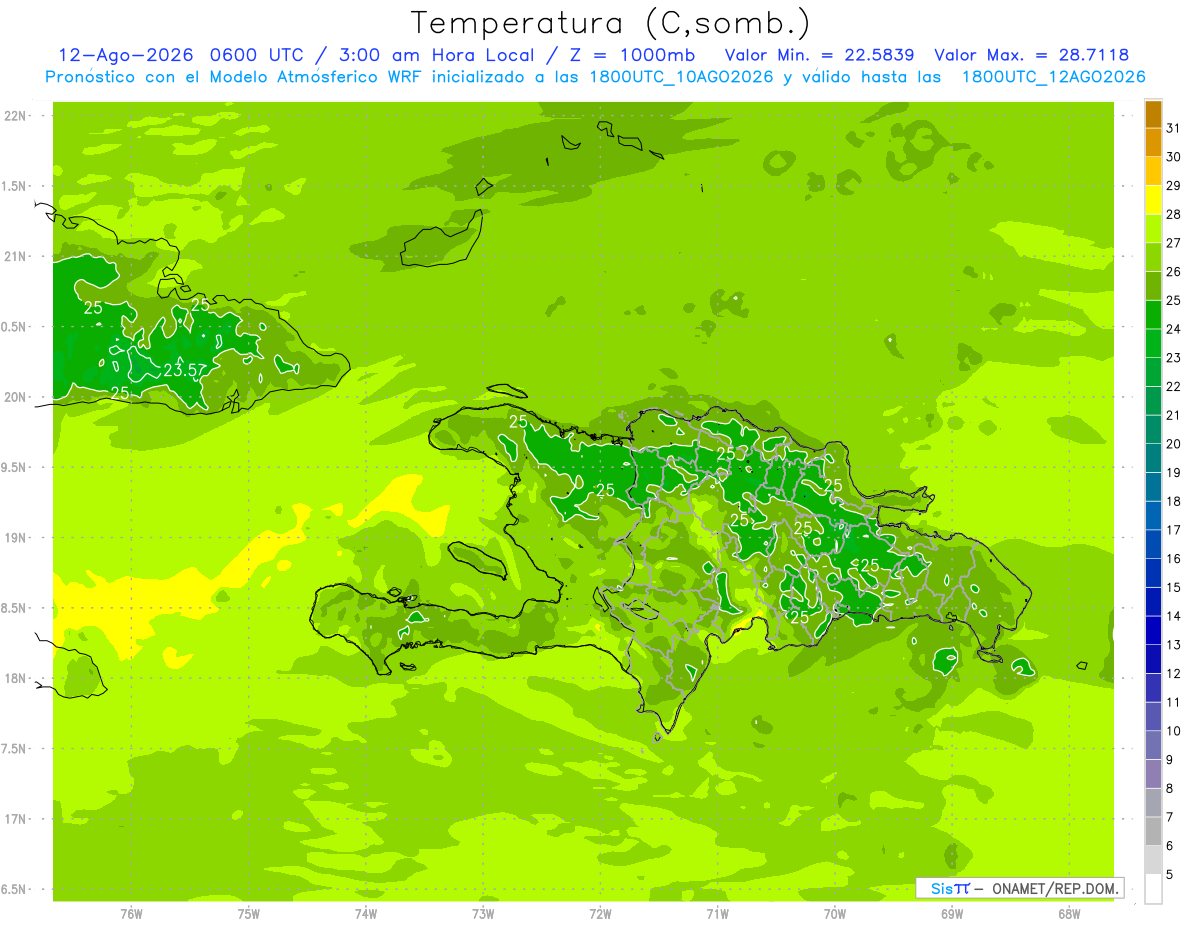Click the title "Temperatura (C,somb.)"
The height and width of the screenshot is (927, 1200).
click(611, 23)
